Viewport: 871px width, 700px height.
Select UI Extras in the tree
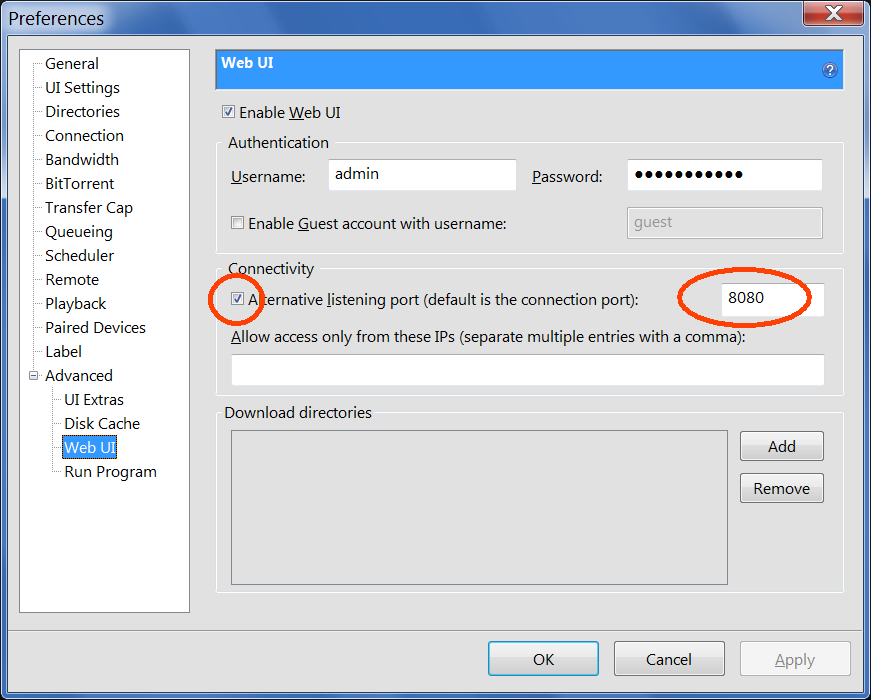click(x=94, y=399)
